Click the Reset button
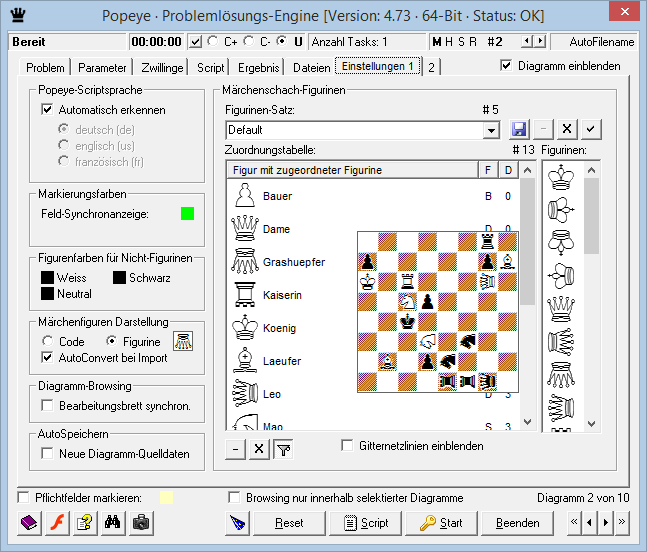 pos(289,523)
